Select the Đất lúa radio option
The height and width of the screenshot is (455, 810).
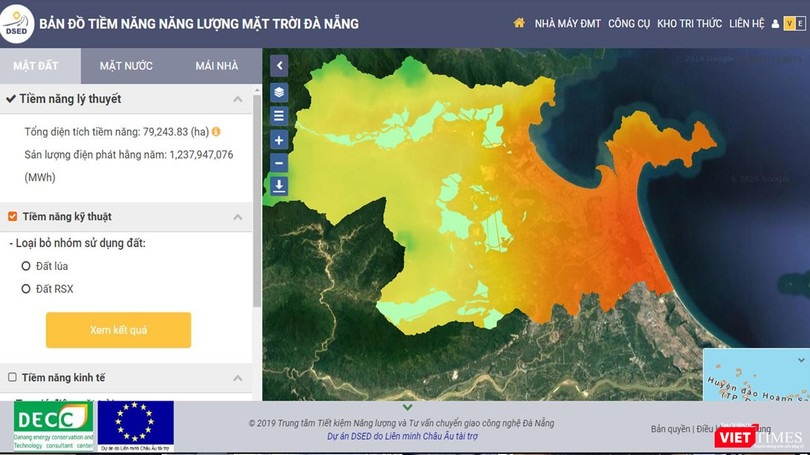click(x=26, y=266)
